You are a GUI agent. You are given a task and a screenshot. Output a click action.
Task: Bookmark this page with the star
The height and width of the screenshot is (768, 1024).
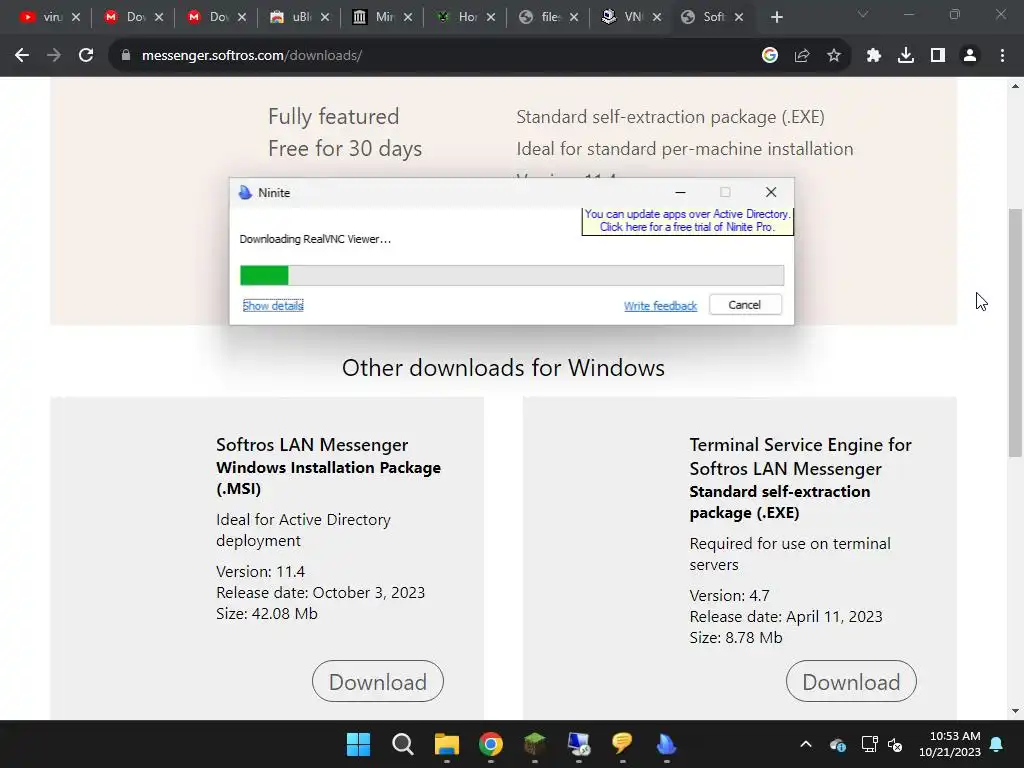[x=834, y=56]
